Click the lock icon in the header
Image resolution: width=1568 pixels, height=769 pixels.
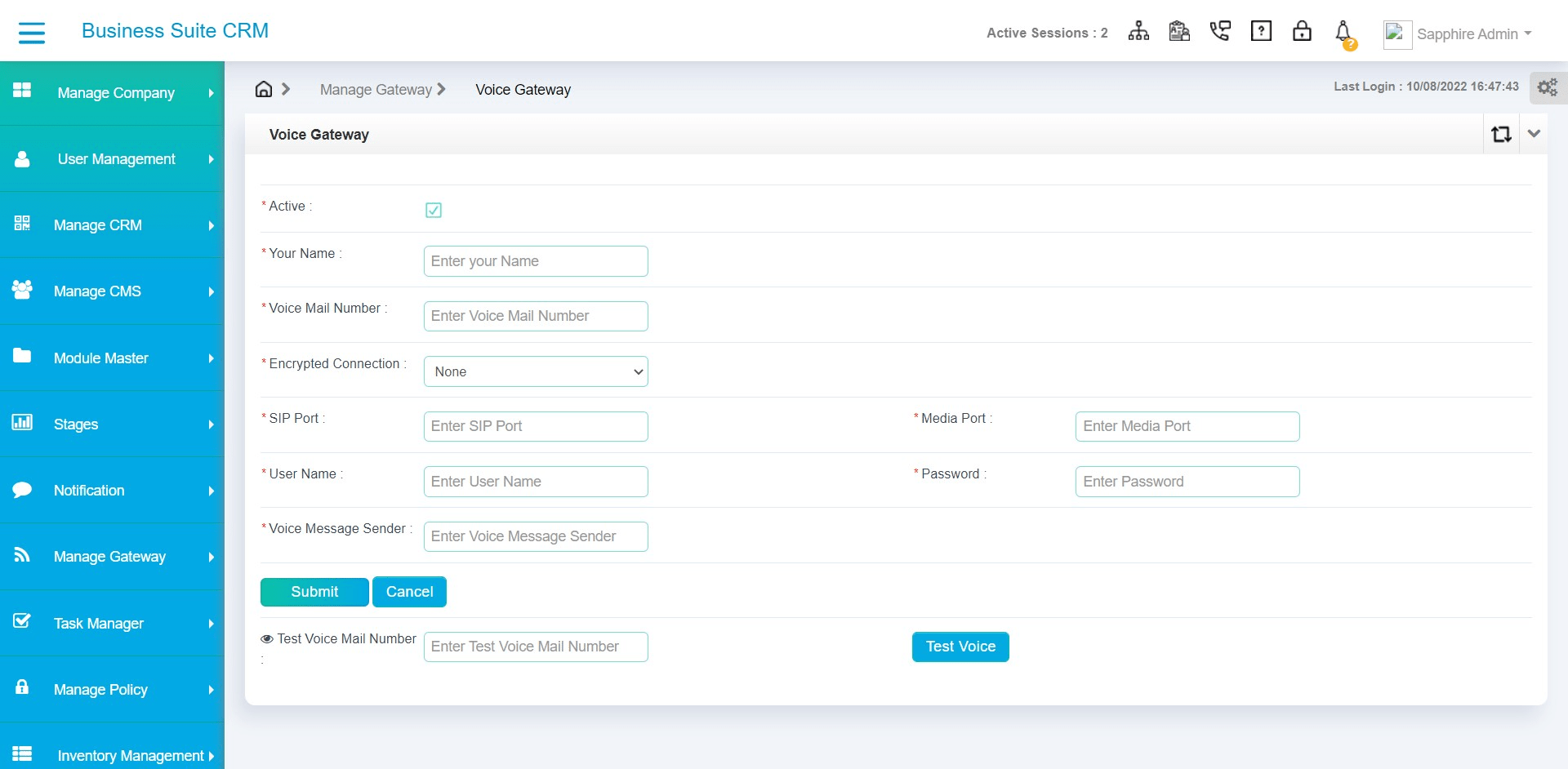[x=1302, y=30]
